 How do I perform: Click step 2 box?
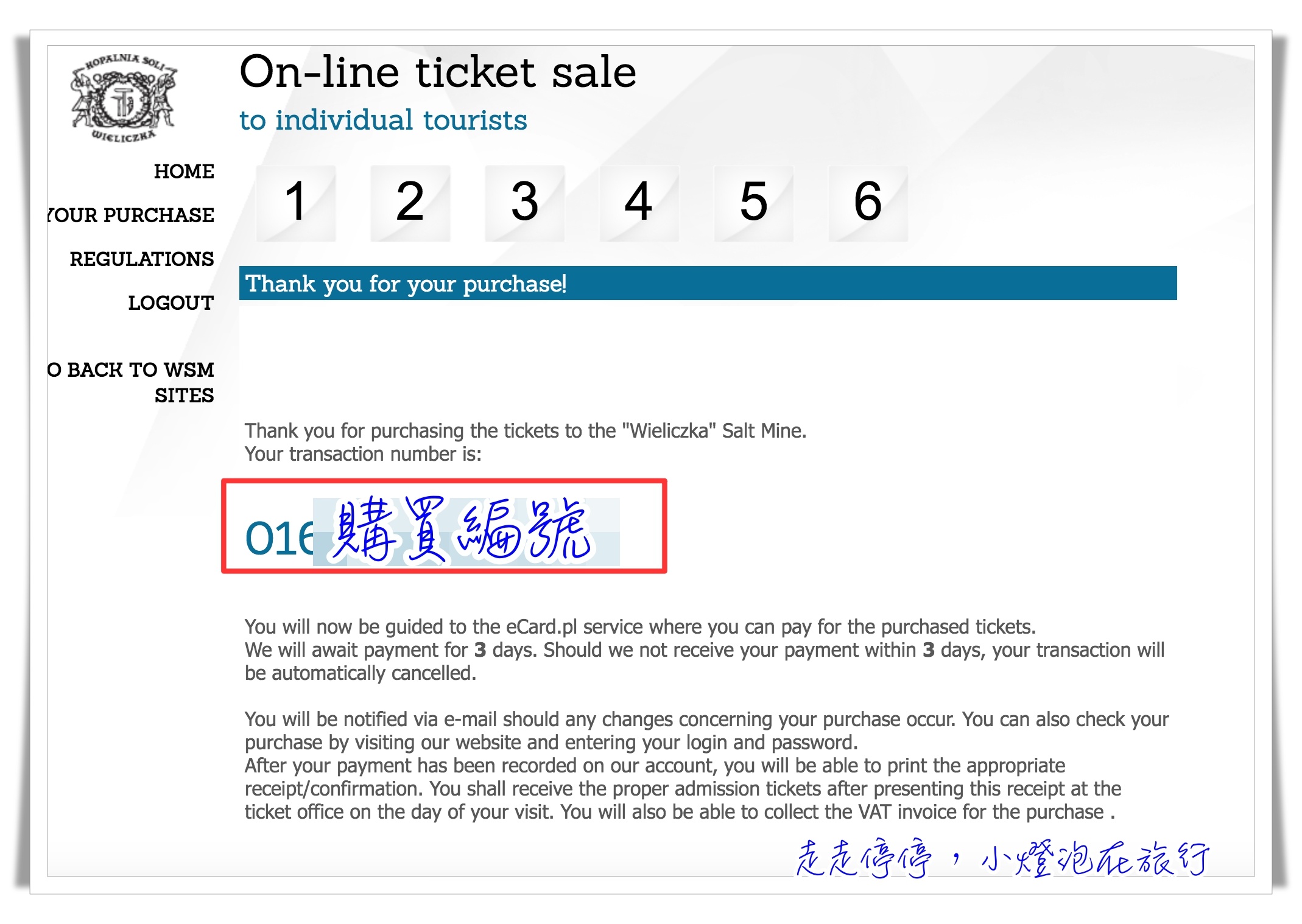tap(410, 203)
